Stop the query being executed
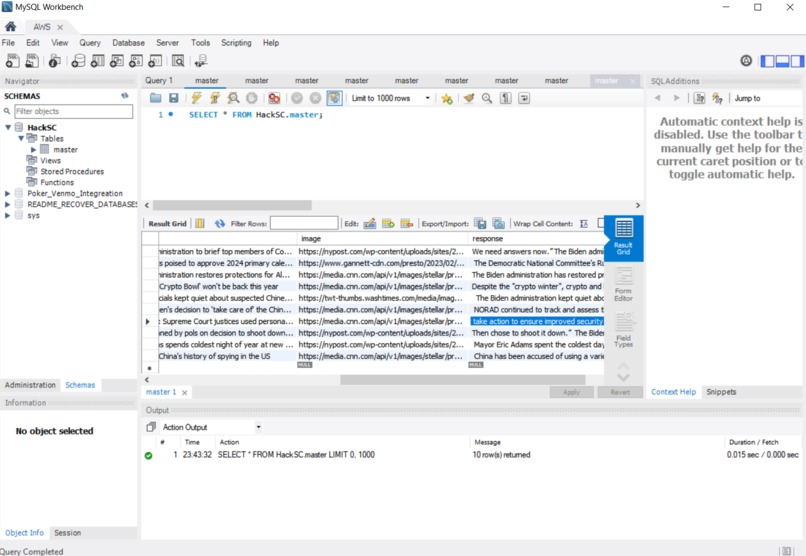The width and height of the screenshot is (806, 556). [x=251, y=98]
